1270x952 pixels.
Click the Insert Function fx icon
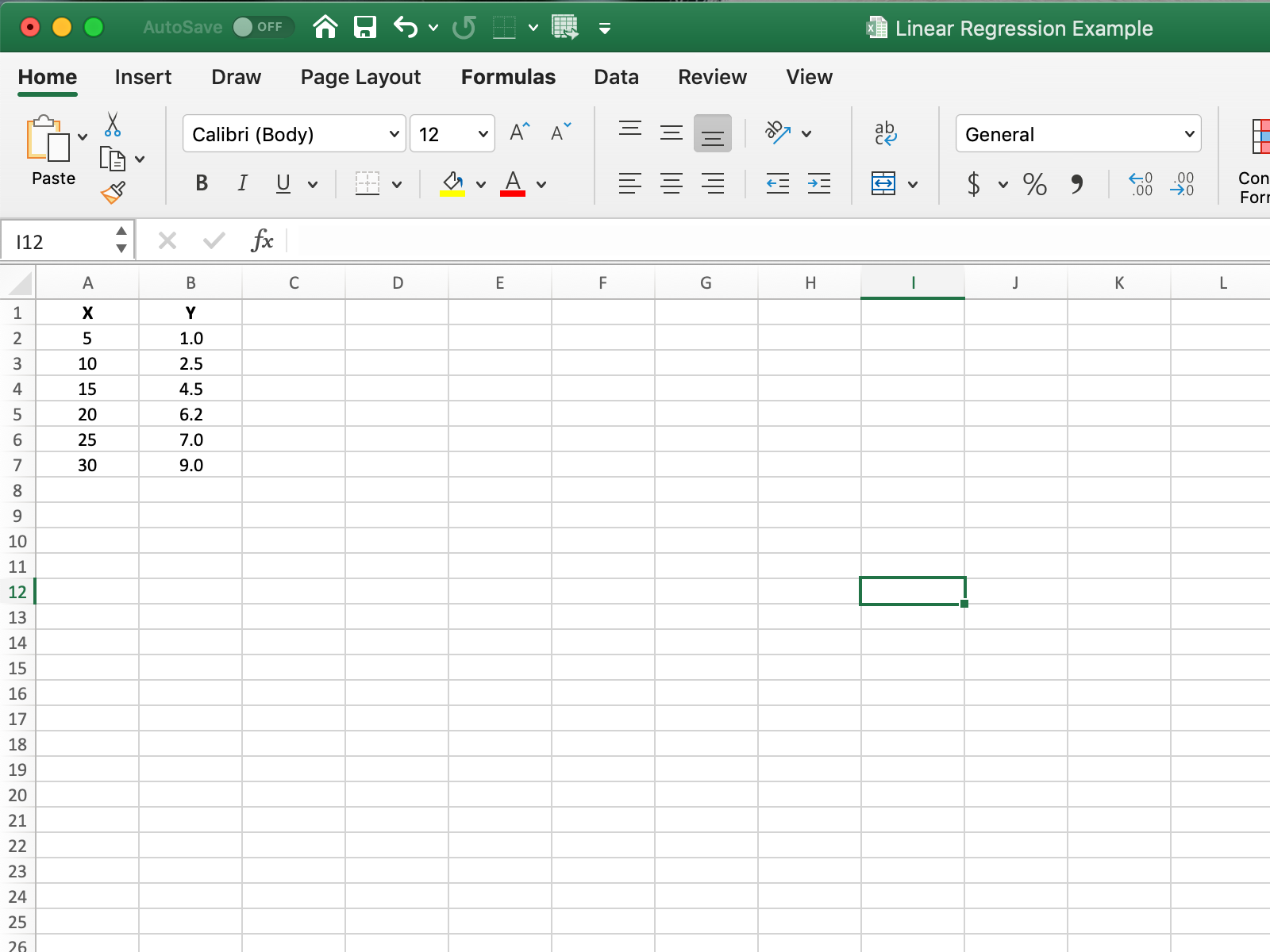point(262,240)
